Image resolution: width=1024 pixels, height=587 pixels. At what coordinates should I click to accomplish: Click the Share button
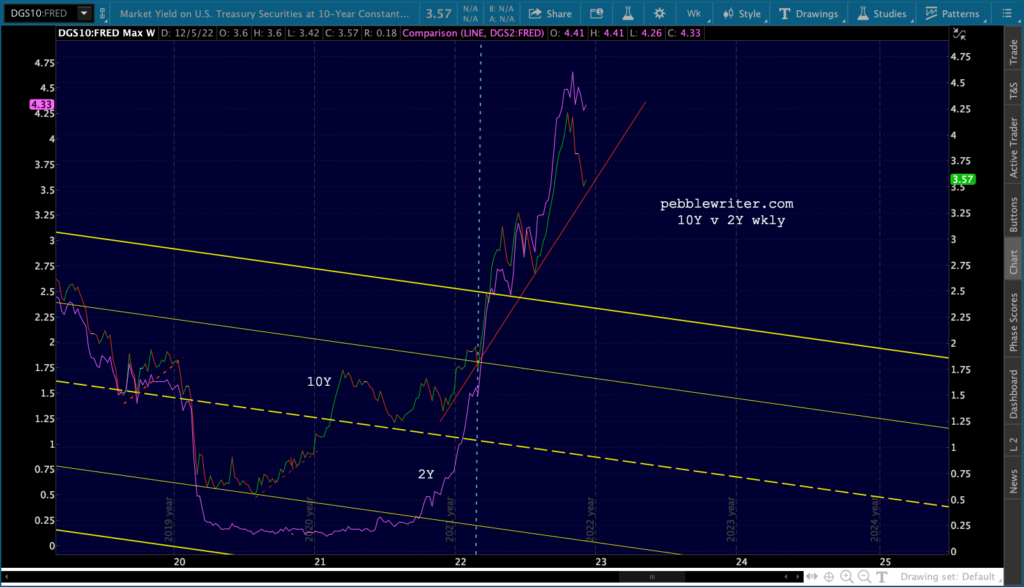[x=550, y=13]
